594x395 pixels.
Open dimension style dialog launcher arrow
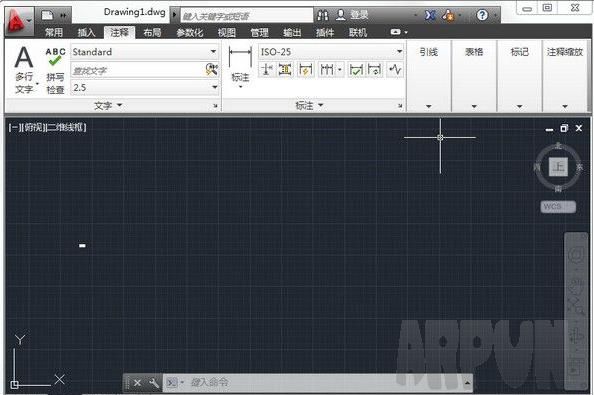click(x=400, y=106)
